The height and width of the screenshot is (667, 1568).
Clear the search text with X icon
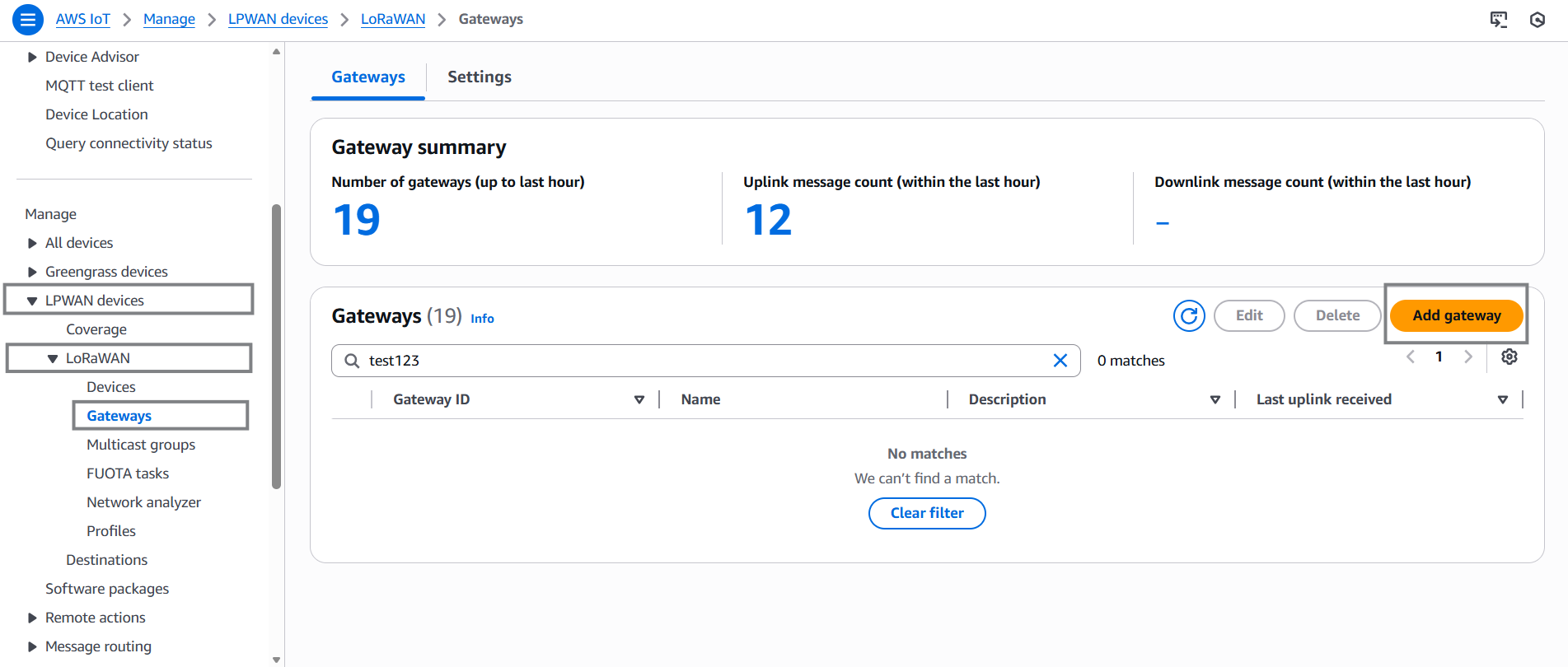pyautogui.click(x=1060, y=361)
